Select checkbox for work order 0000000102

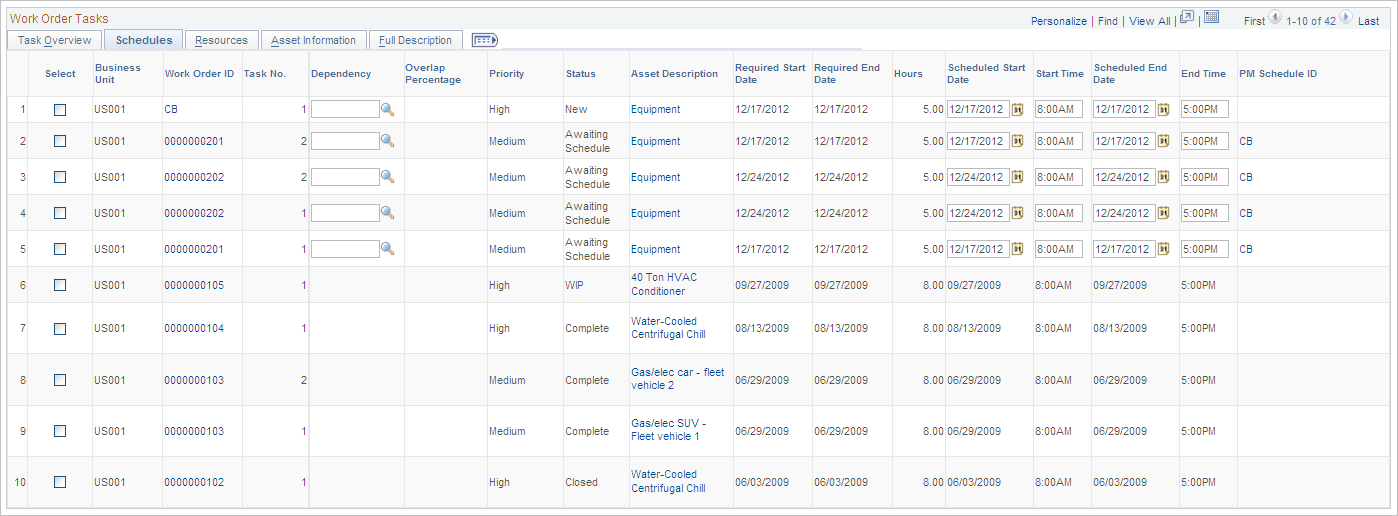[60, 483]
